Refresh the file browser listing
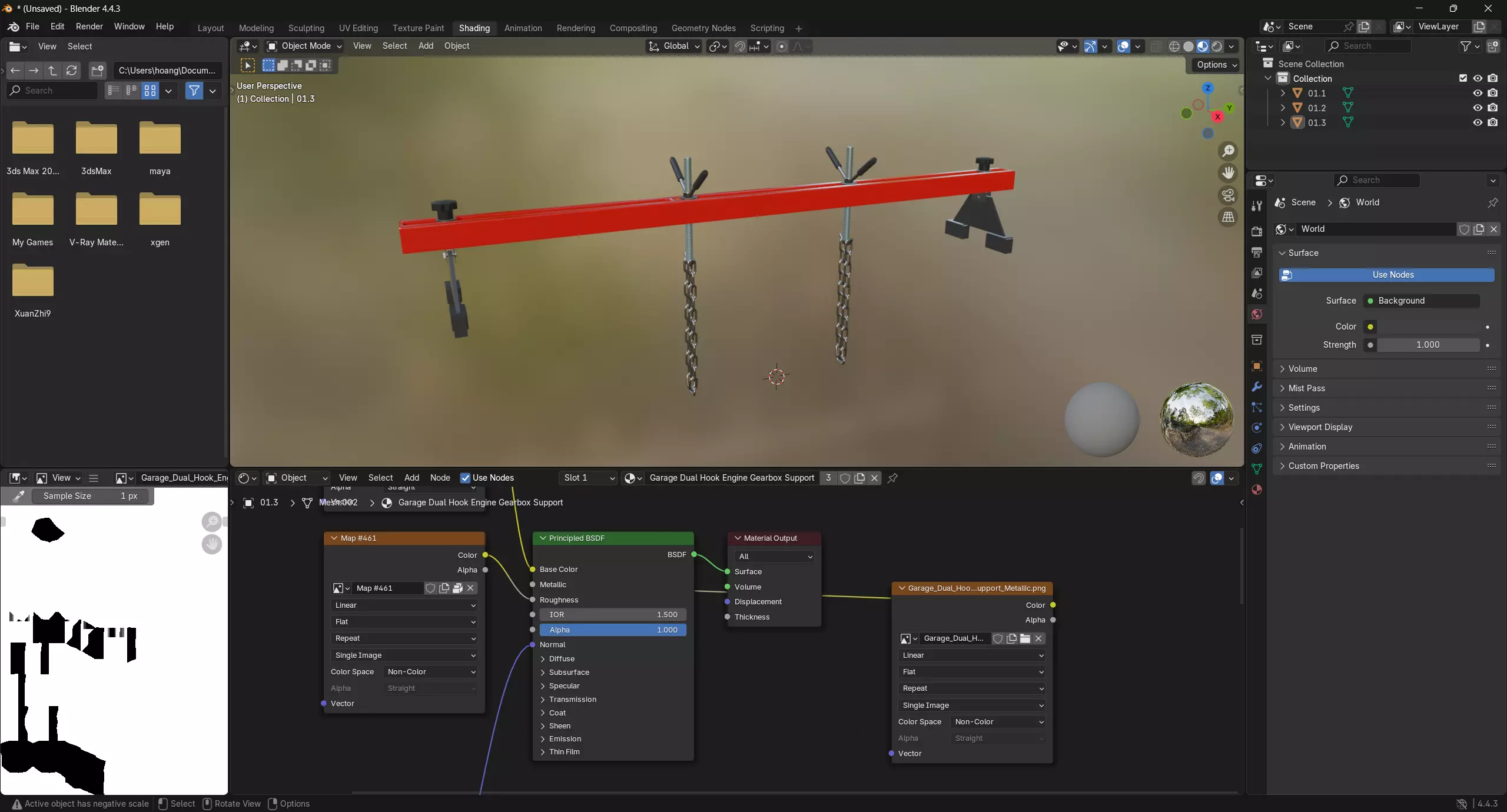Screen dimensions: 1507x812 72,71
